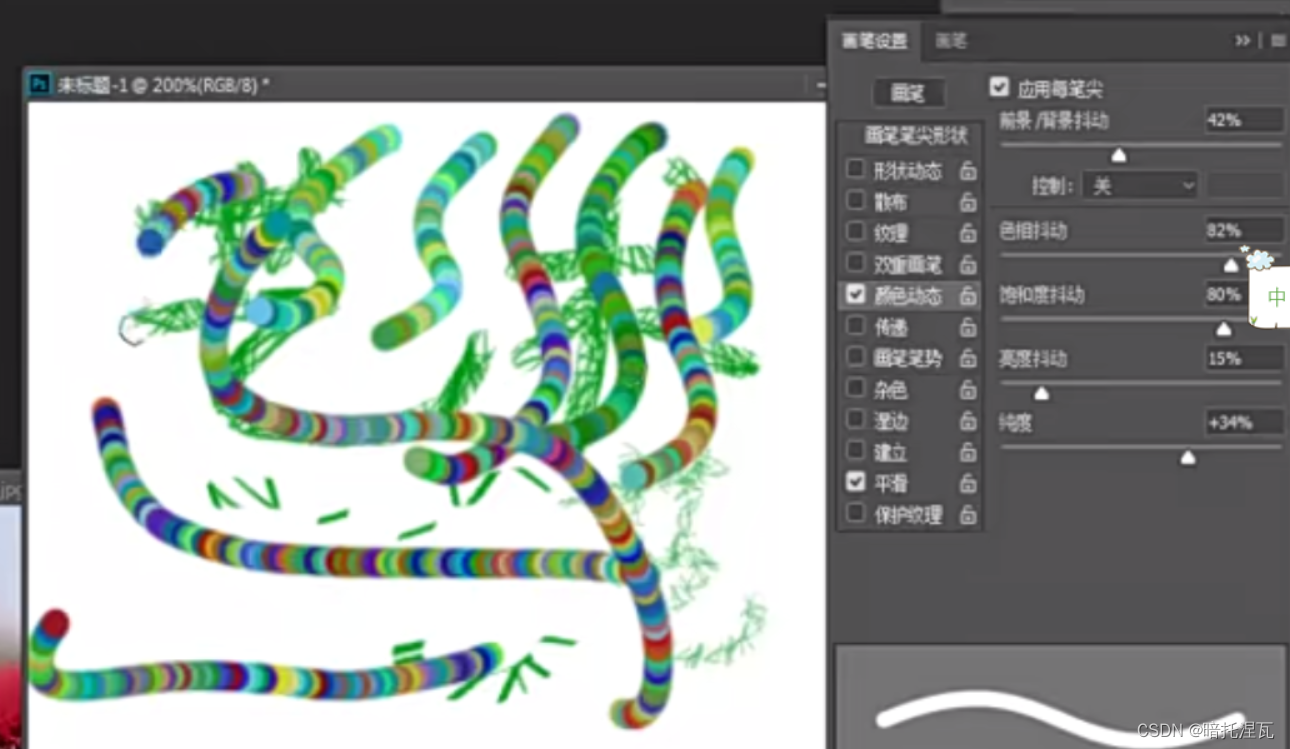The height and width of the screenshot is (749, 1290).
Task: Uncheck the 颜色动态 checkbox
Action: pyautogui.click(x=855, y=294)
